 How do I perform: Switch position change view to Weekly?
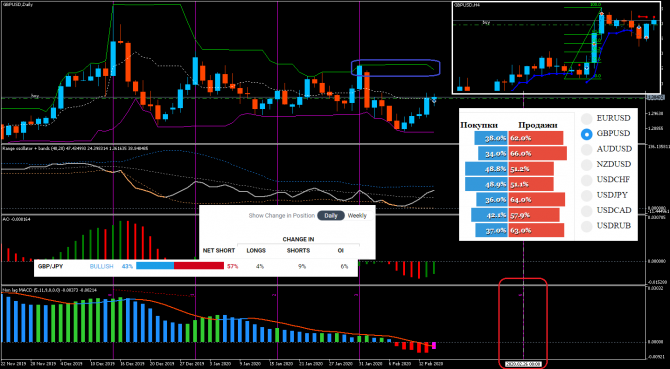click(357, 216)
